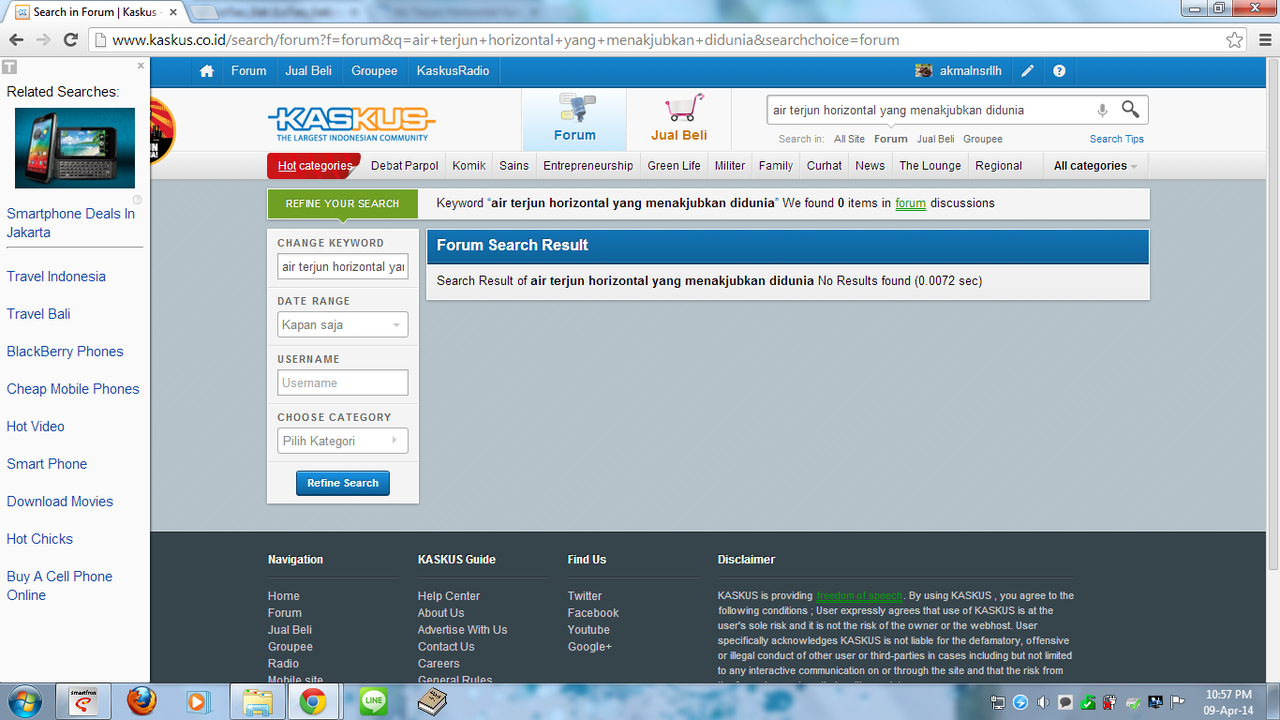Launch Firefox from the taskbar
Viewport: 1280px width, 720px height.
(142, 702)
